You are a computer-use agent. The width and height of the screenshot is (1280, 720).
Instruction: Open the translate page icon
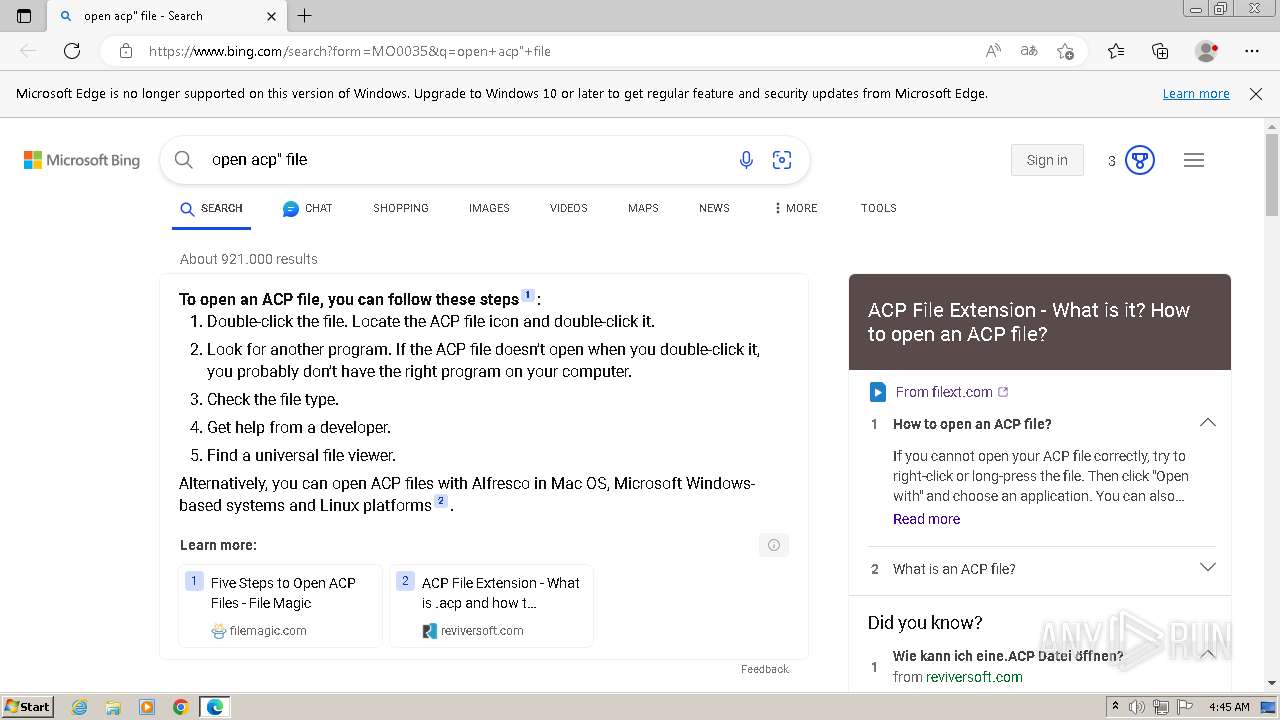tap(1029, 51)
